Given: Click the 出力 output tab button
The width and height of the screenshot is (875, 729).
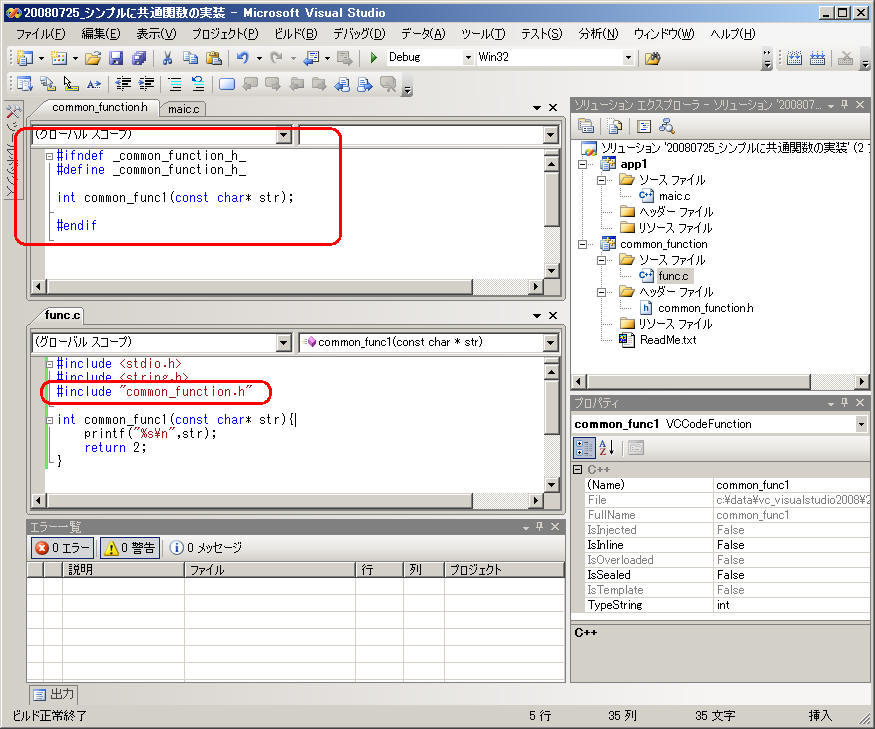Looking at the screenshot, I should 54,694.
